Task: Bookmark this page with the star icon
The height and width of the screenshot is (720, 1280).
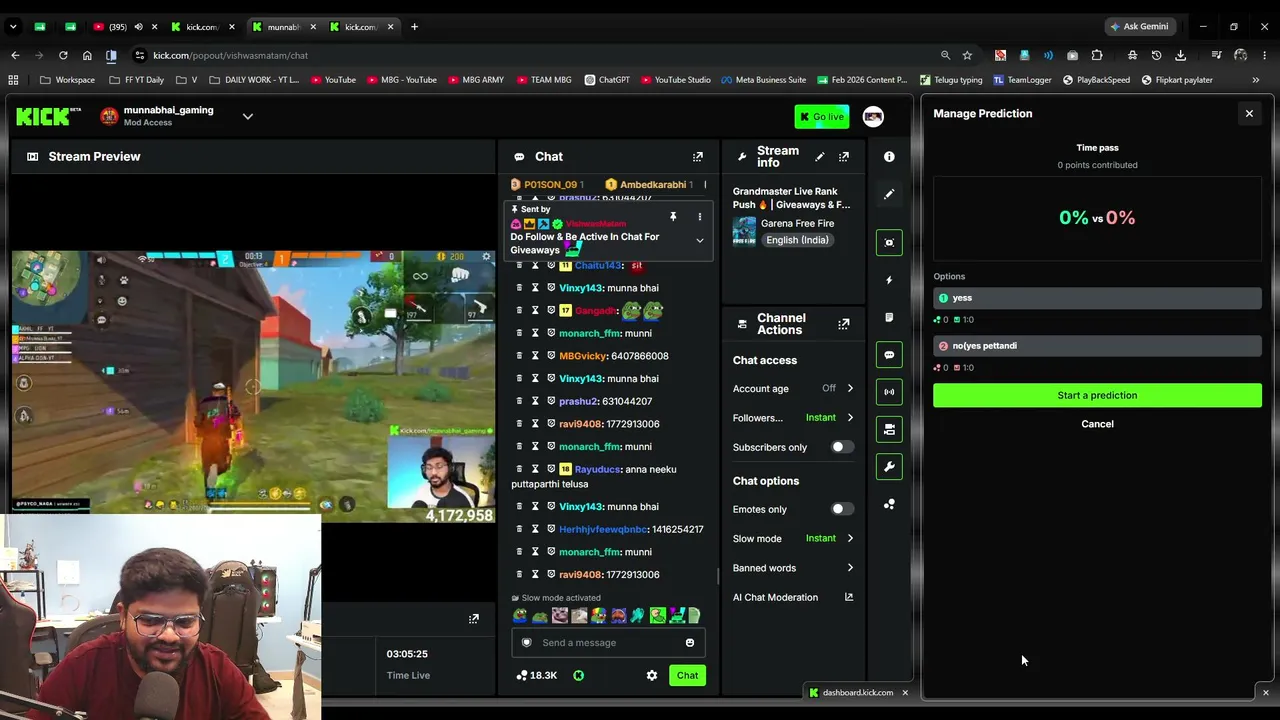Action: (x=967, y=55)
